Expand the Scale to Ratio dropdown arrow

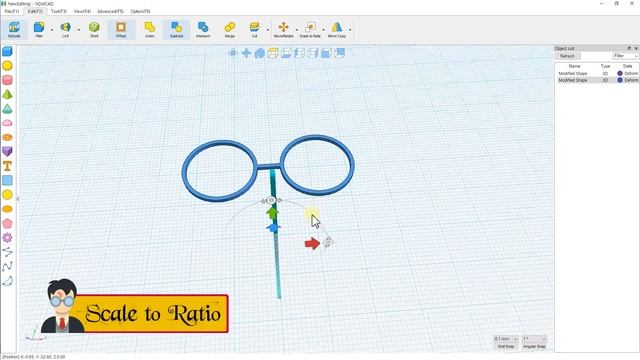point(323,30)
